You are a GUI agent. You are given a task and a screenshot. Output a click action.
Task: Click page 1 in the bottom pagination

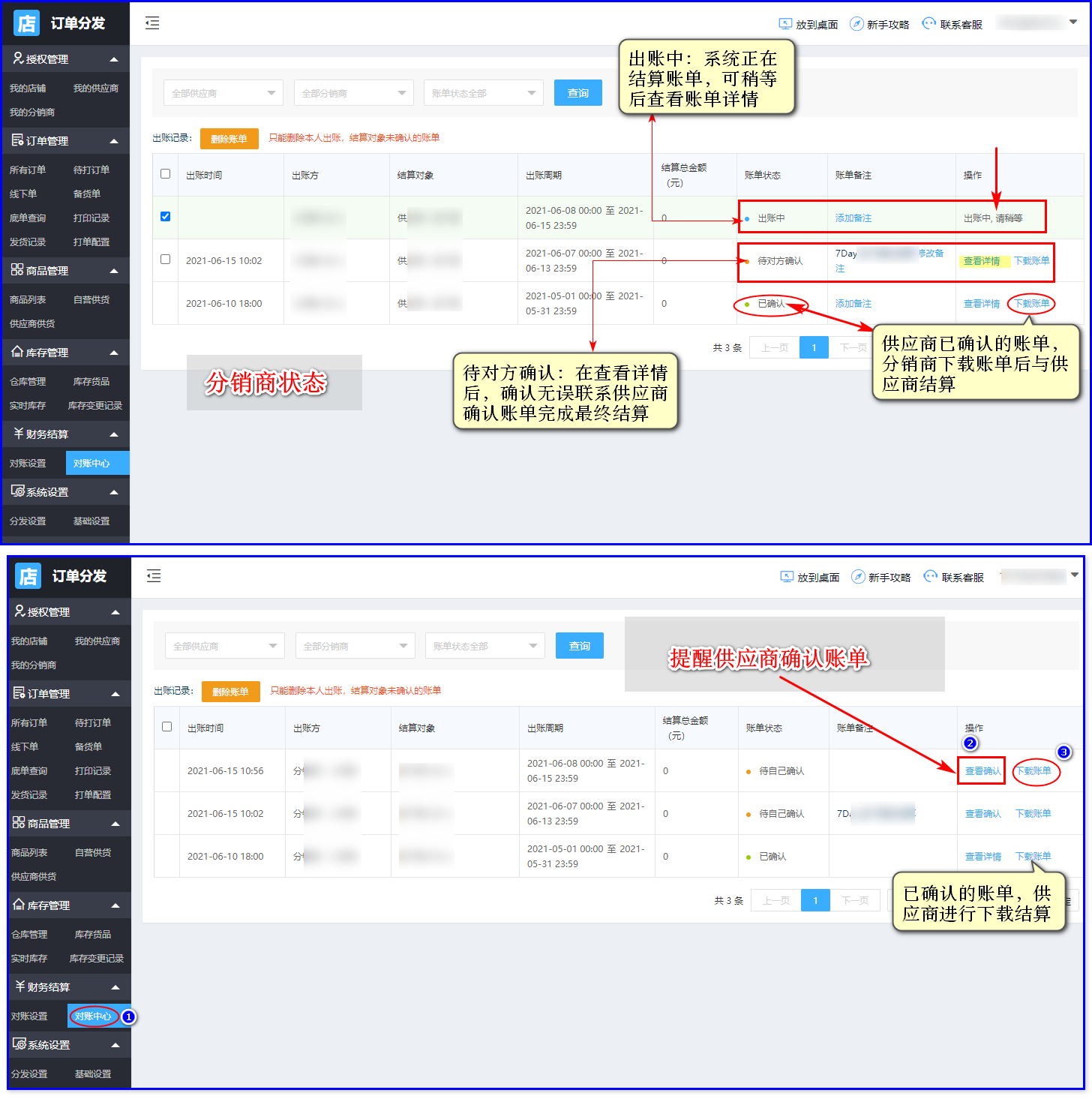pyautogui.click(x=815, y=900)
